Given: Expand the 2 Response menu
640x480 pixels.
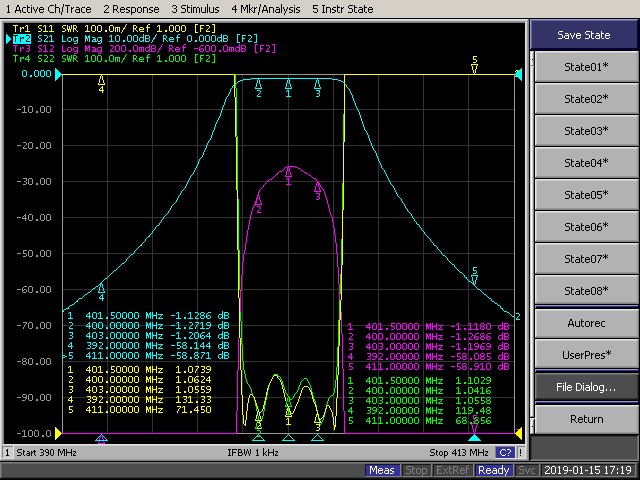Looking at the screenshot, I should click(132, 8).
